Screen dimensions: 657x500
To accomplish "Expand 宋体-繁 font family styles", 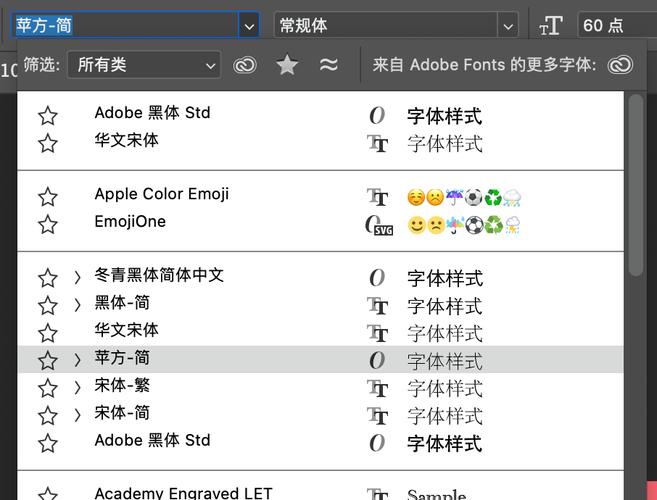I will [77, 388].
